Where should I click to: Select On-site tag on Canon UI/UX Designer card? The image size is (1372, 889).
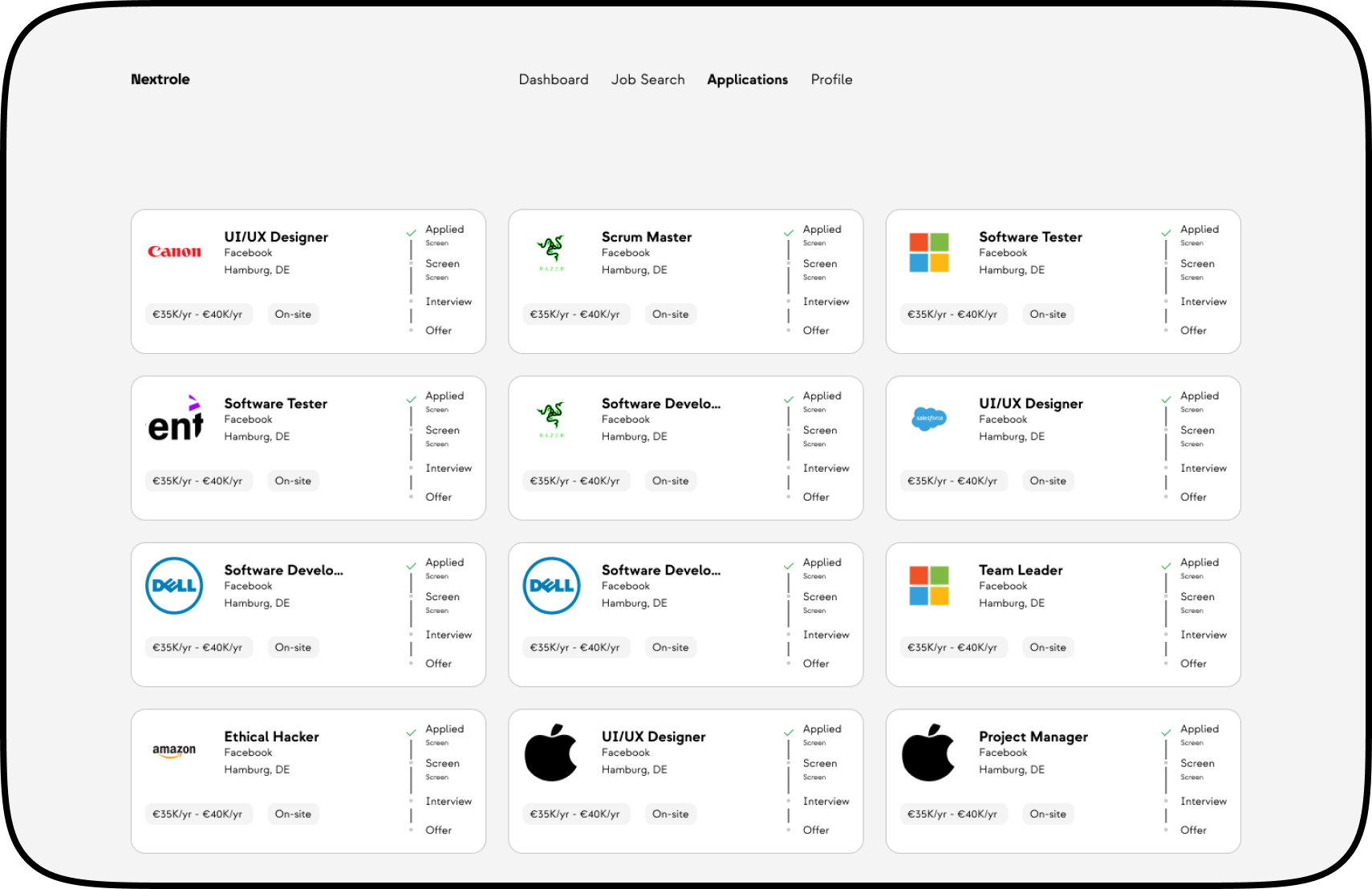tap(293, 315)
